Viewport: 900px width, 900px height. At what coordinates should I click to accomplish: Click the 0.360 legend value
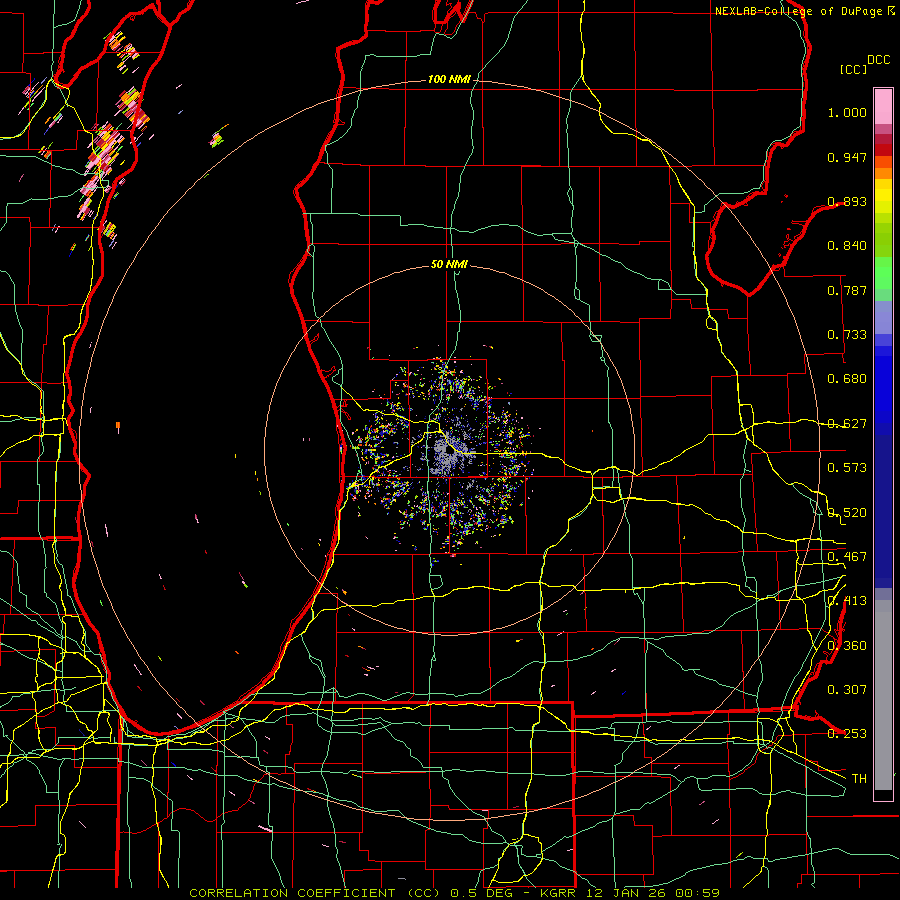click(847, 646)
